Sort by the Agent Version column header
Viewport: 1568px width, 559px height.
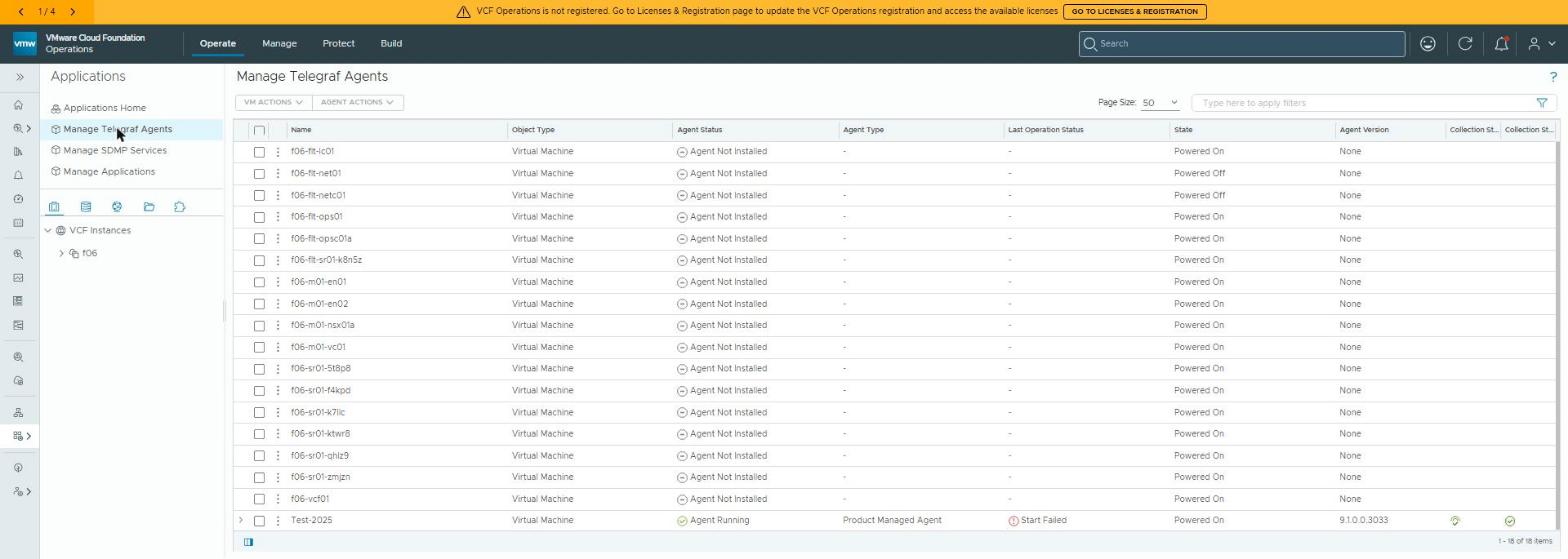point(1364,130)
